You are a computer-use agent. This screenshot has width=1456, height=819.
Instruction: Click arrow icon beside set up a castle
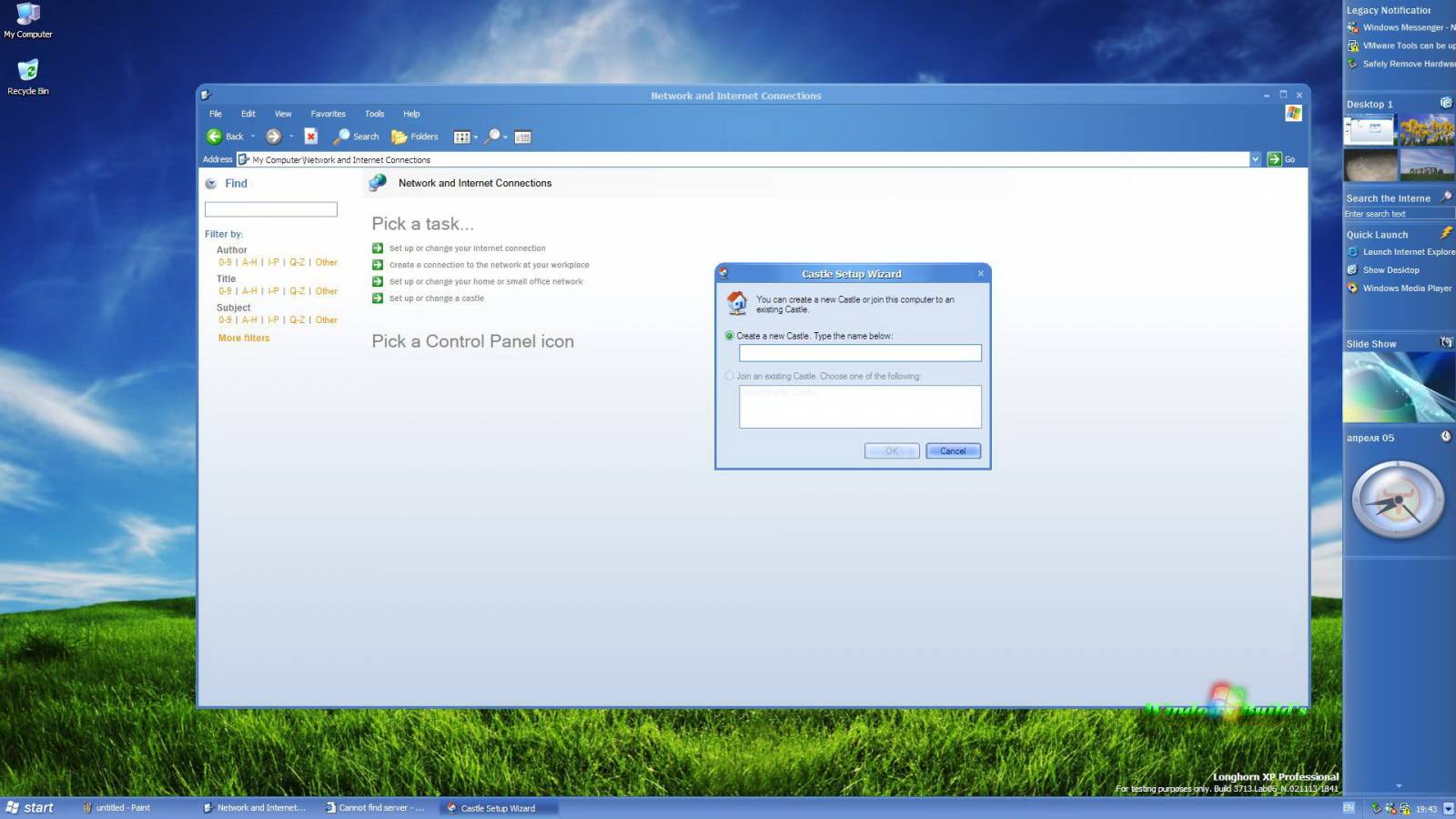tap(378, 298)
